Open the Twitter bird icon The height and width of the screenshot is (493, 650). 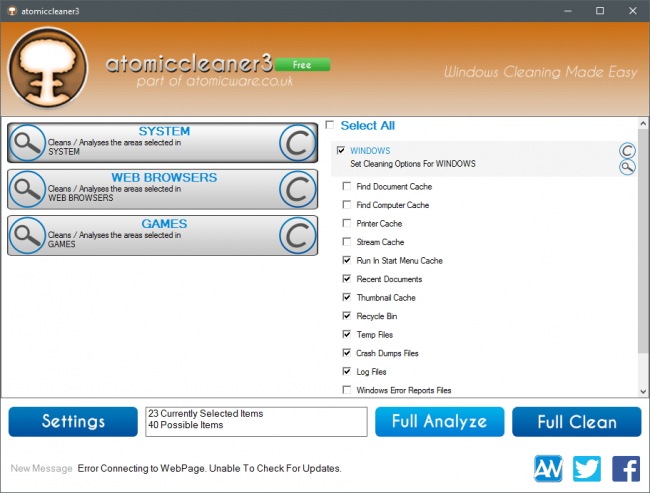pos(587,469)
